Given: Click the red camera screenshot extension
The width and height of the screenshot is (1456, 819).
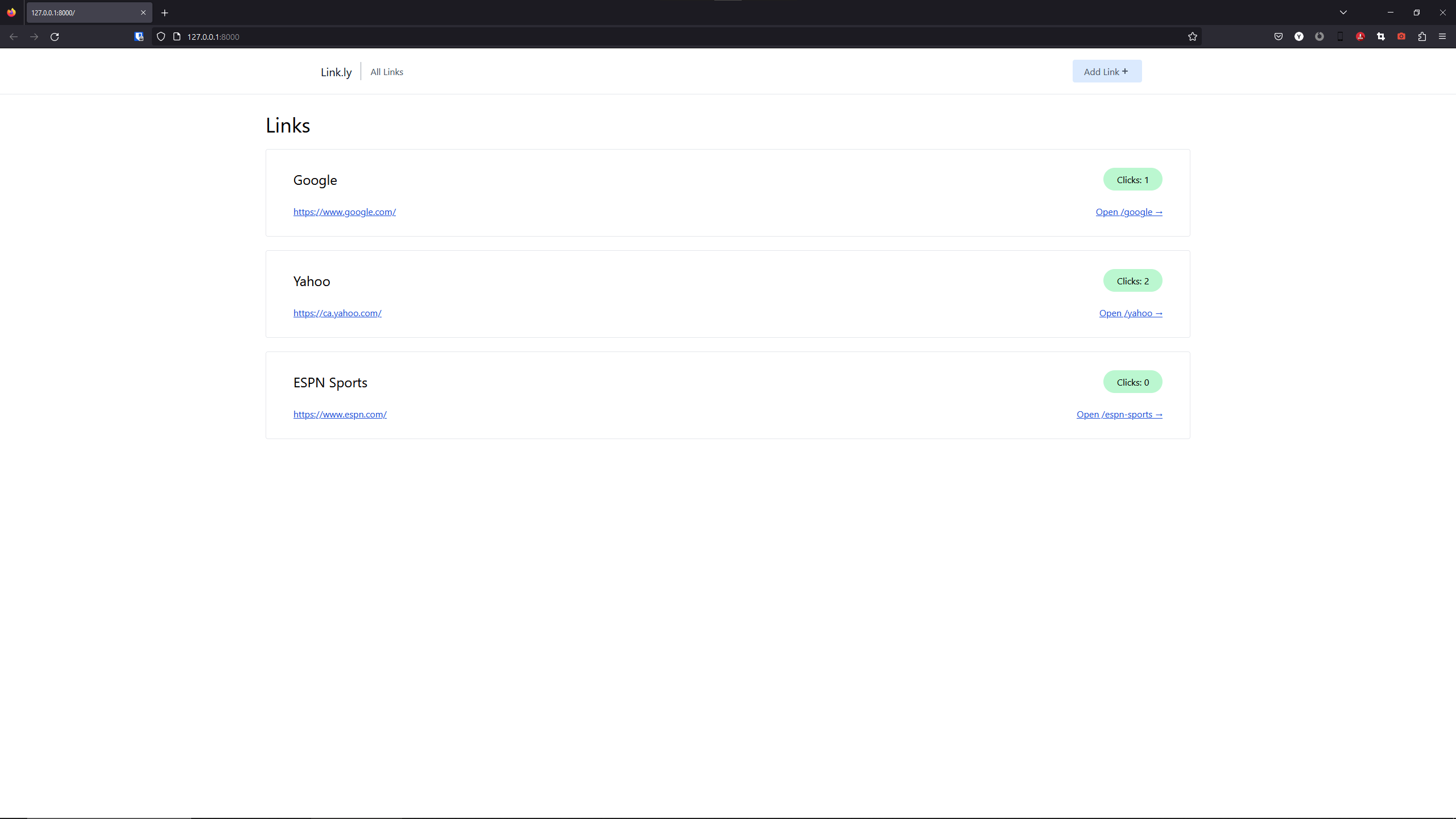Looking at the screenshot, I should pyautogui.click(x=1401, y=36).
